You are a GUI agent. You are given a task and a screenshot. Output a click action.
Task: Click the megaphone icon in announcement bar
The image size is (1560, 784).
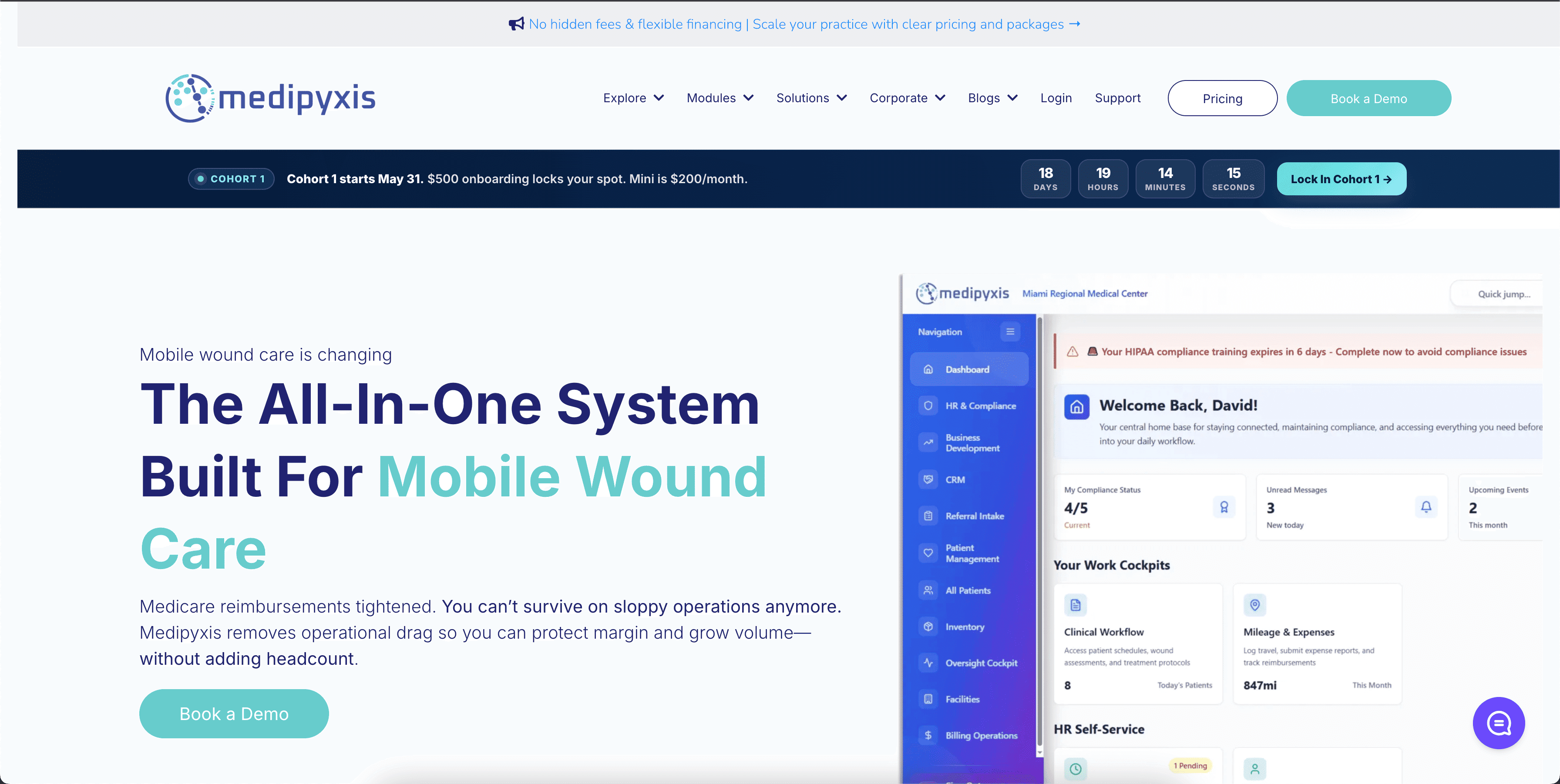(516, 24)
